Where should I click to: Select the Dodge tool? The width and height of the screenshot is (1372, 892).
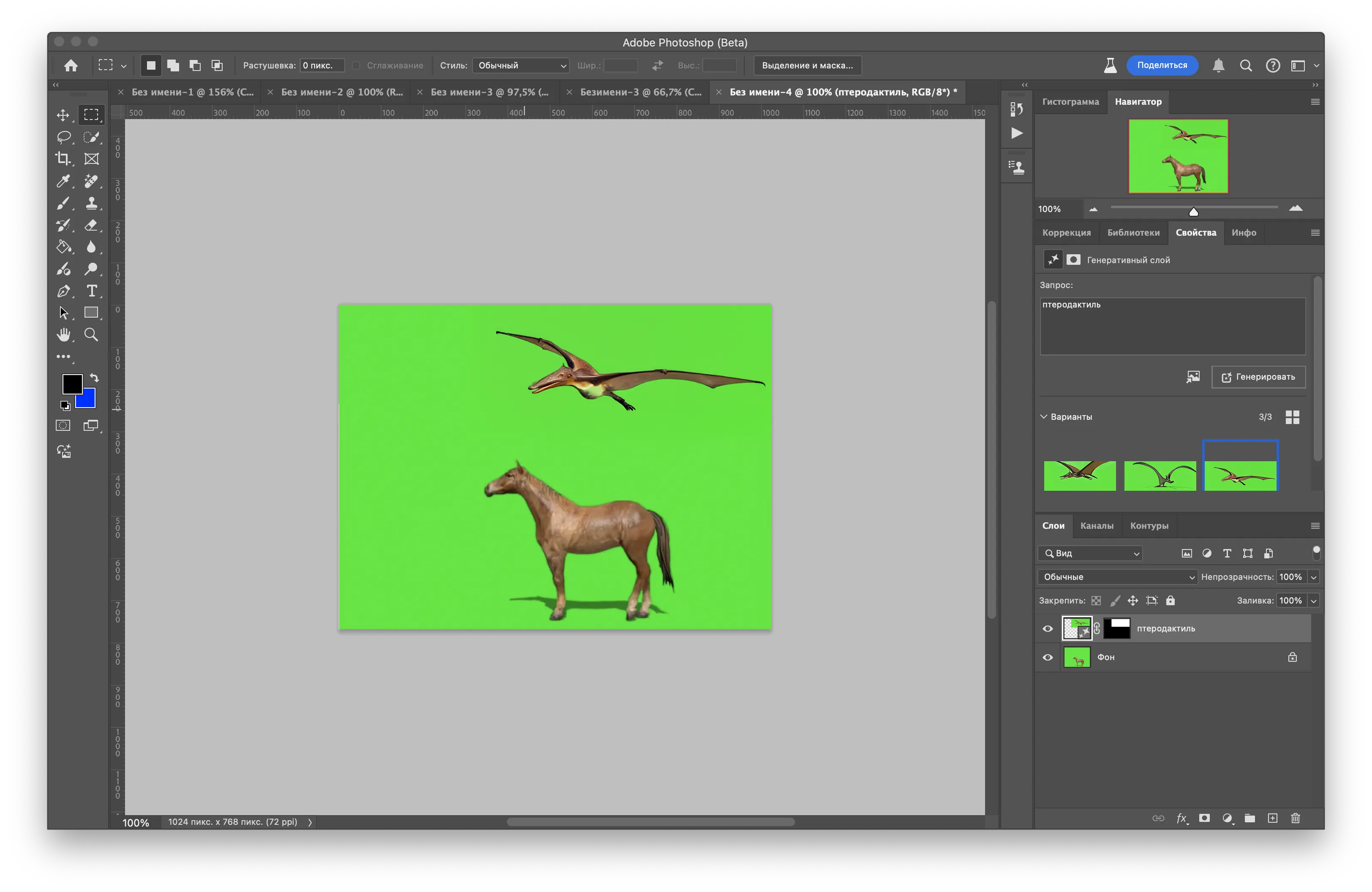point(91,269)
